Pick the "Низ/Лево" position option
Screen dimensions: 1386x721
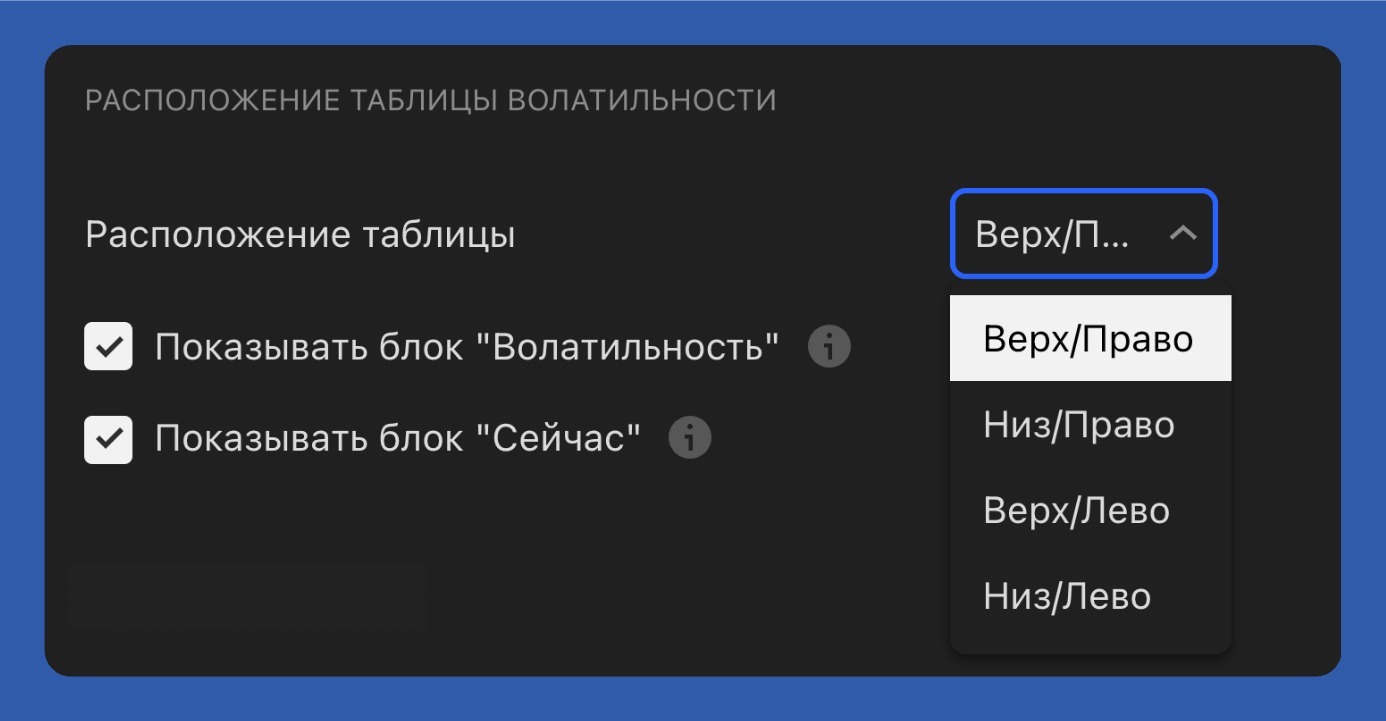(x=1090, y=595)
